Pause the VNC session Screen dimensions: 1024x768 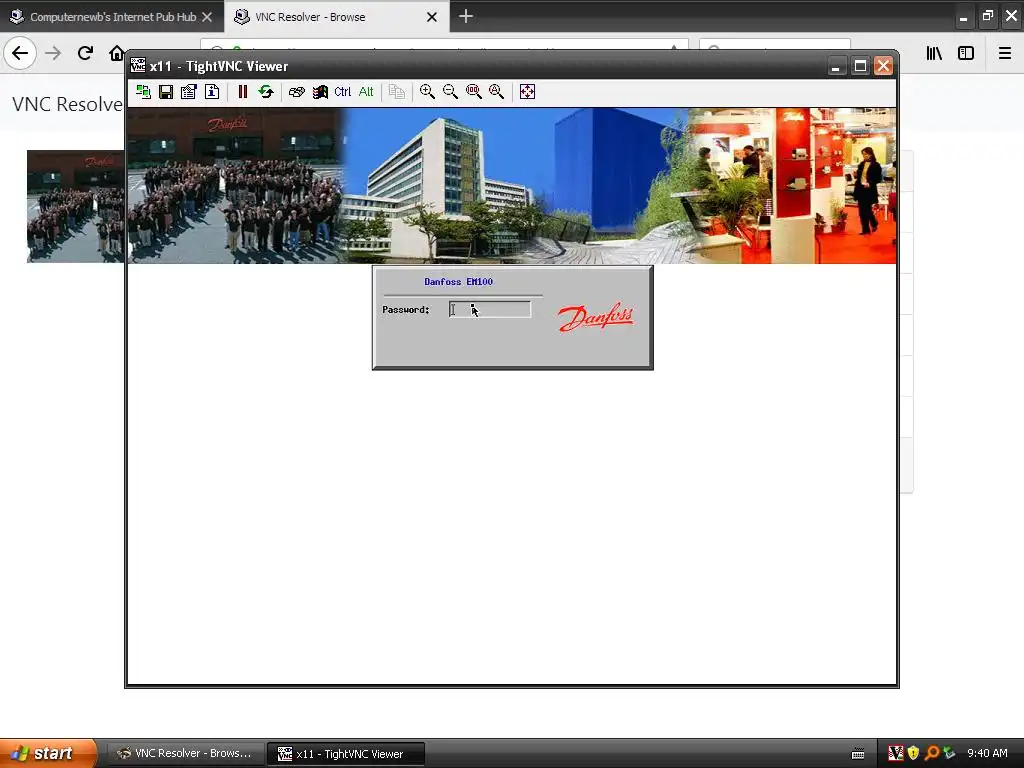pyautogui.click(x=243, y=92)
